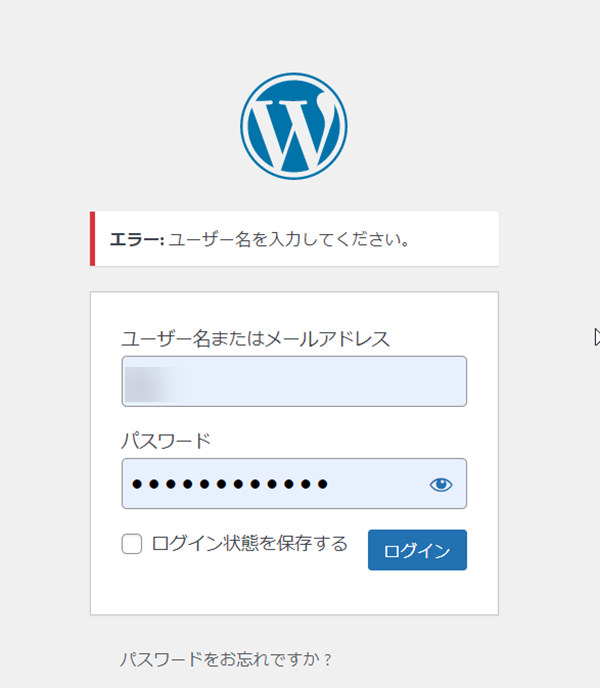Click the blue ログイン button
600x688 pixels.
click(417, 550)
